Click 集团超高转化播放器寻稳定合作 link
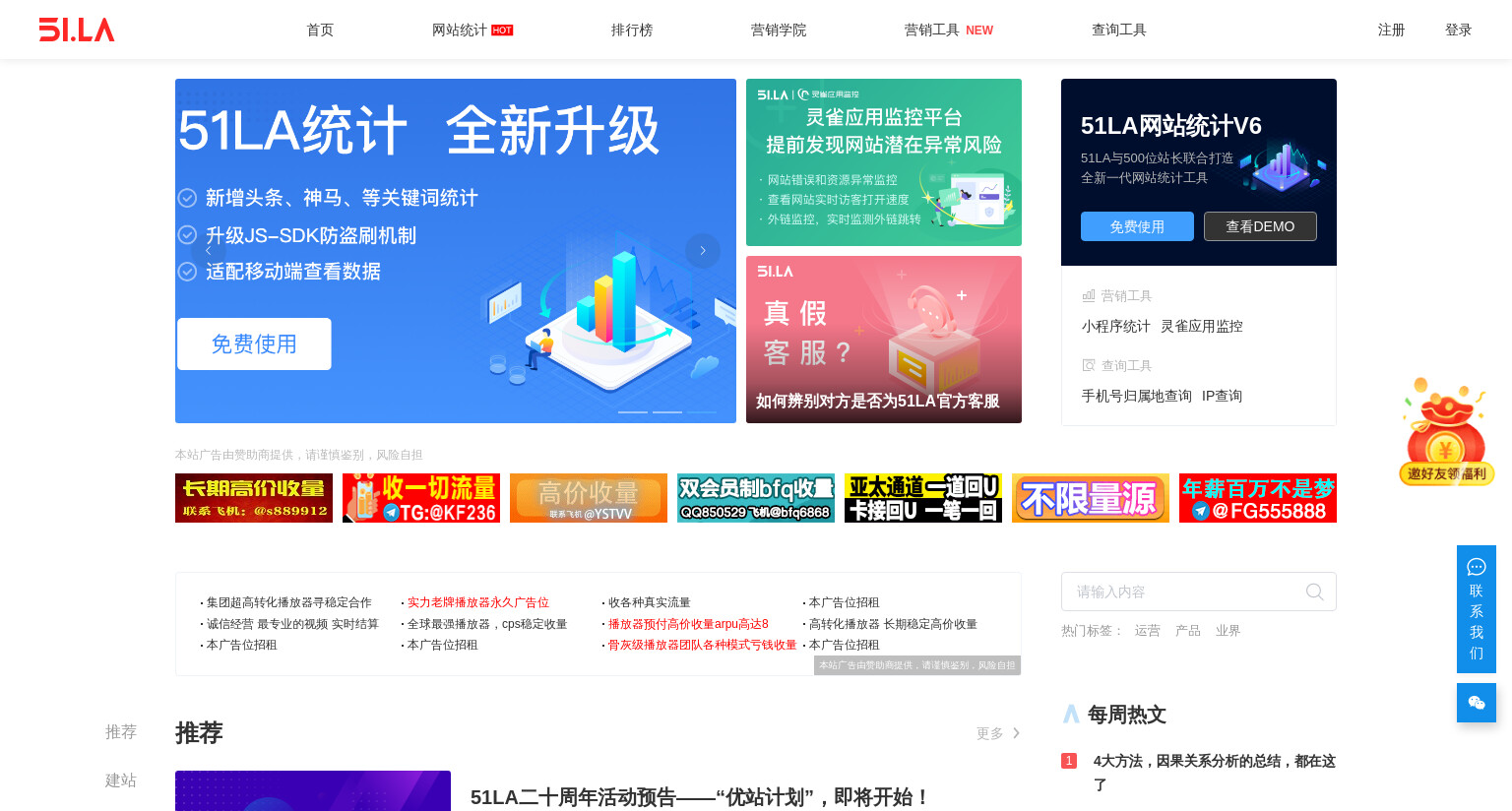 [x=289, y=602]
